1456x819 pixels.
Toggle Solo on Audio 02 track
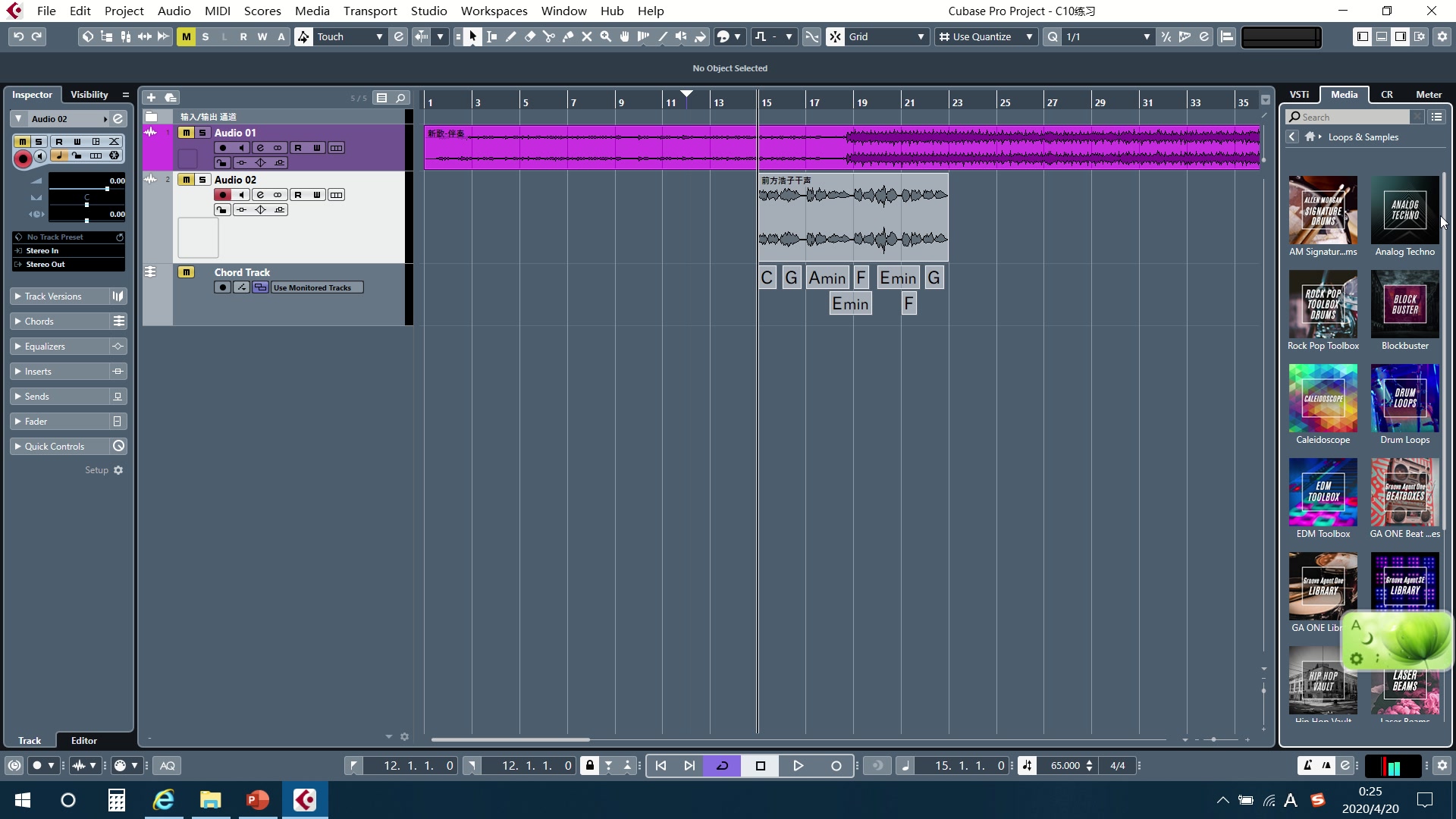click(x=202, y=180)
